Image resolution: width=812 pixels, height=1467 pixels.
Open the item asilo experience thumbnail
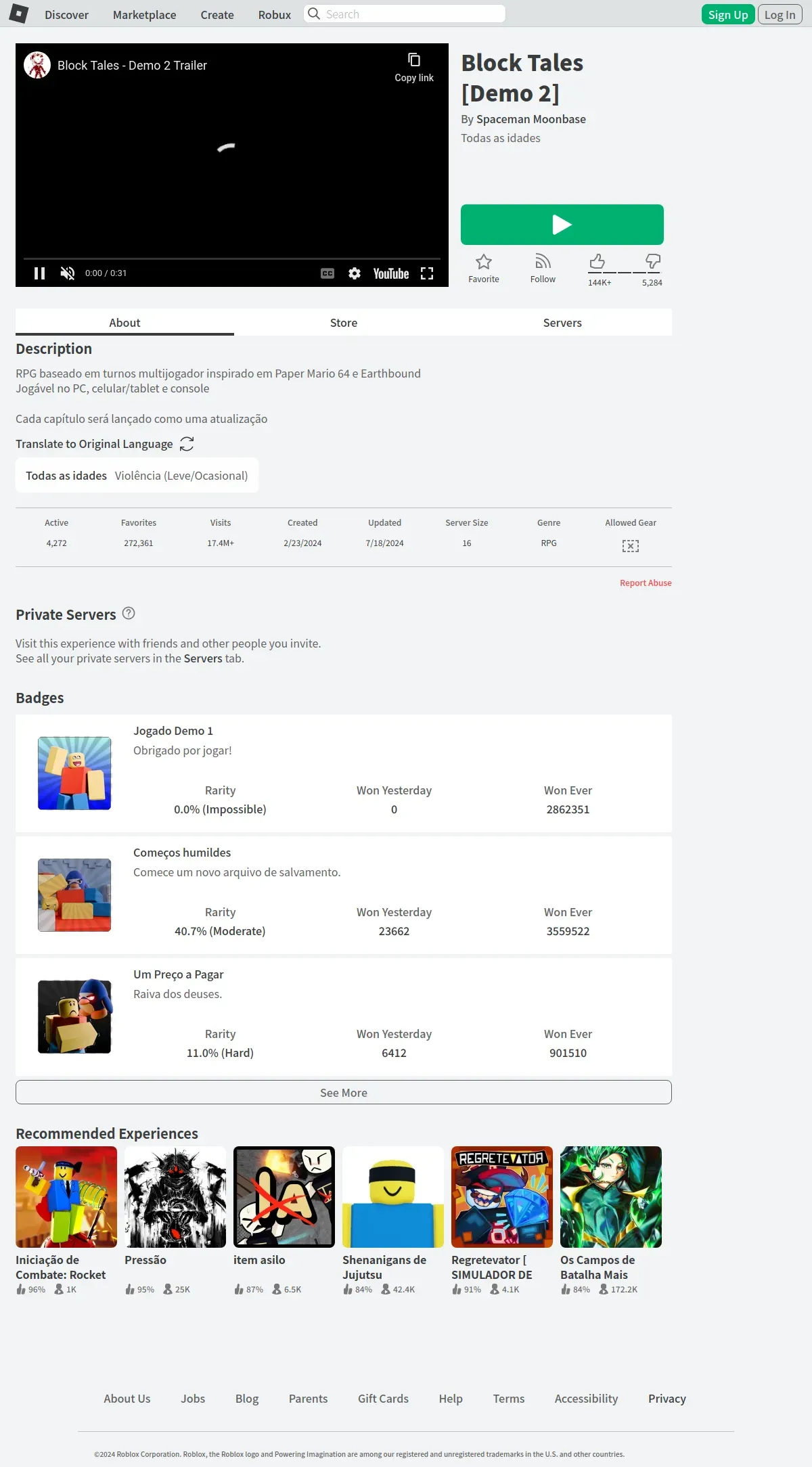pyautogui.click(x=284, y=1197)
